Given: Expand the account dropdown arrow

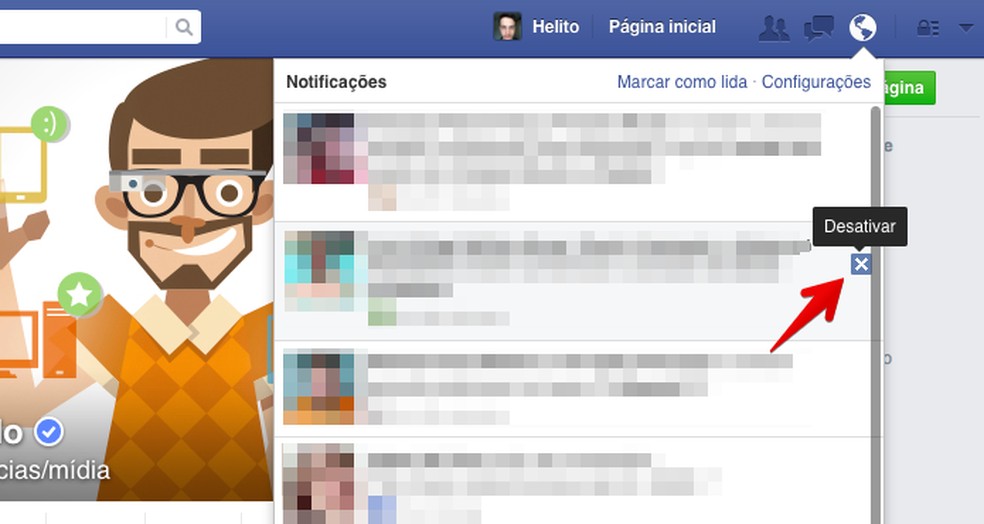Looking at the screenshot, I should click(966, 28).
